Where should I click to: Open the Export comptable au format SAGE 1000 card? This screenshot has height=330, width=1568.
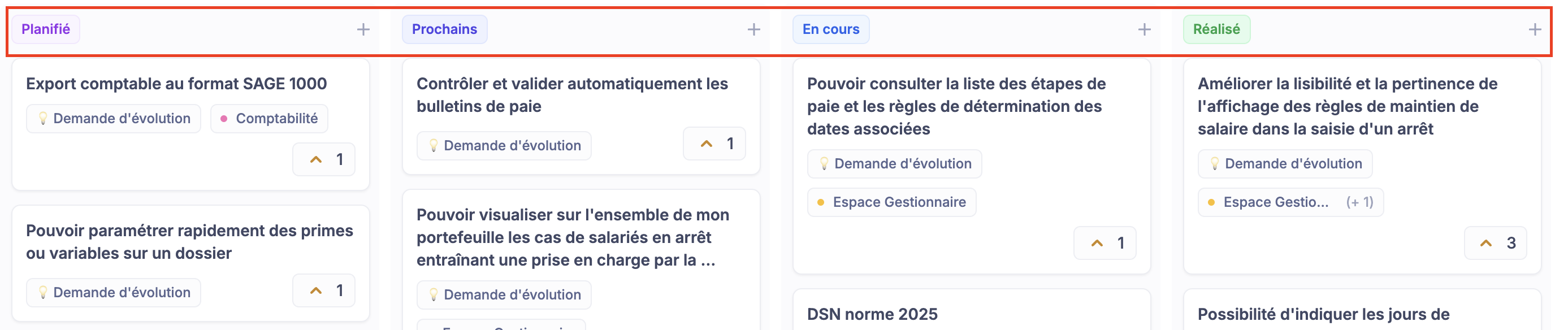coord(176,84)
